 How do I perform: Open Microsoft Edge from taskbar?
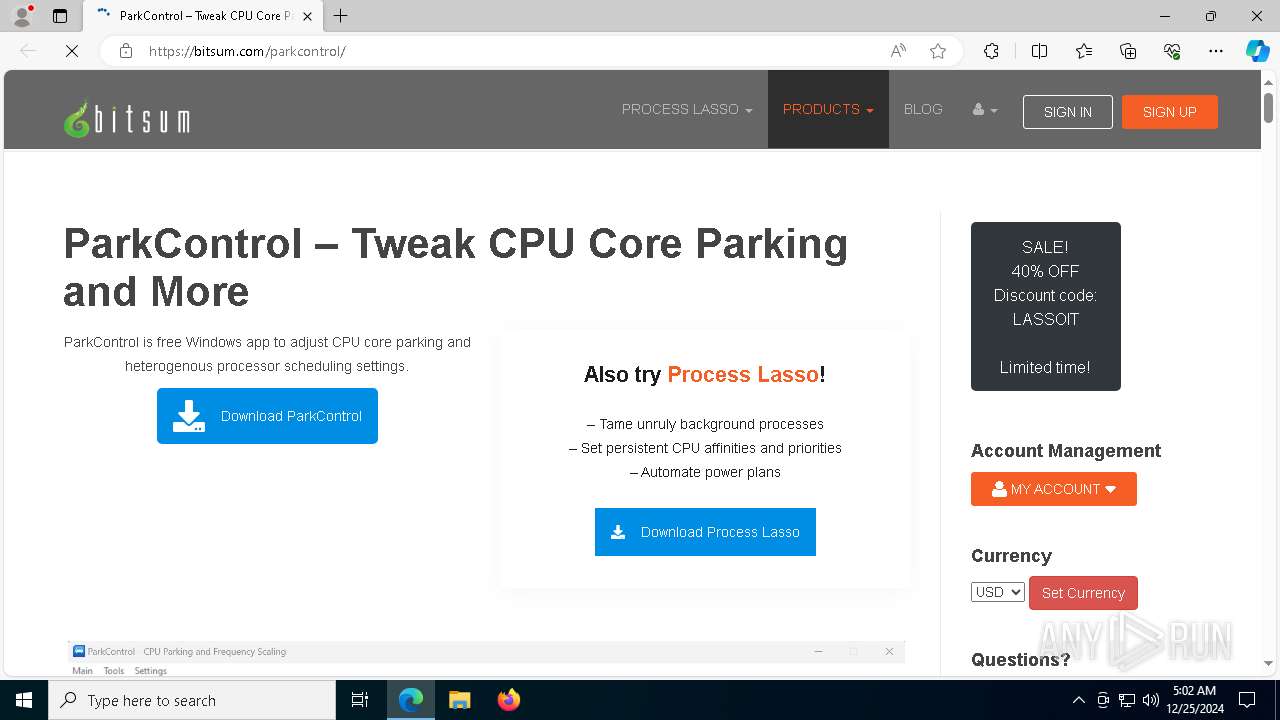(411, 700)
